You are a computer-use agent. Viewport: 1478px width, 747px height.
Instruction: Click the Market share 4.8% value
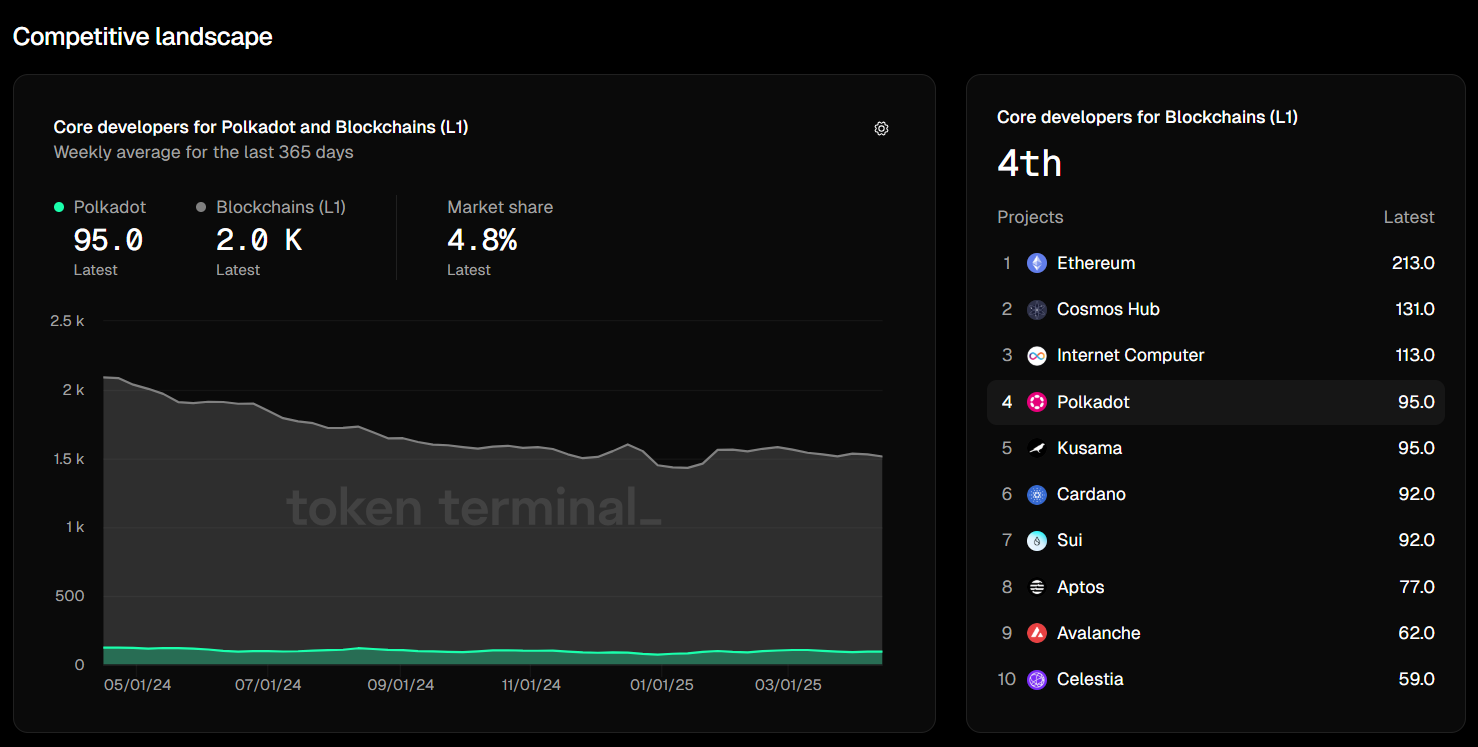[482, 240]
